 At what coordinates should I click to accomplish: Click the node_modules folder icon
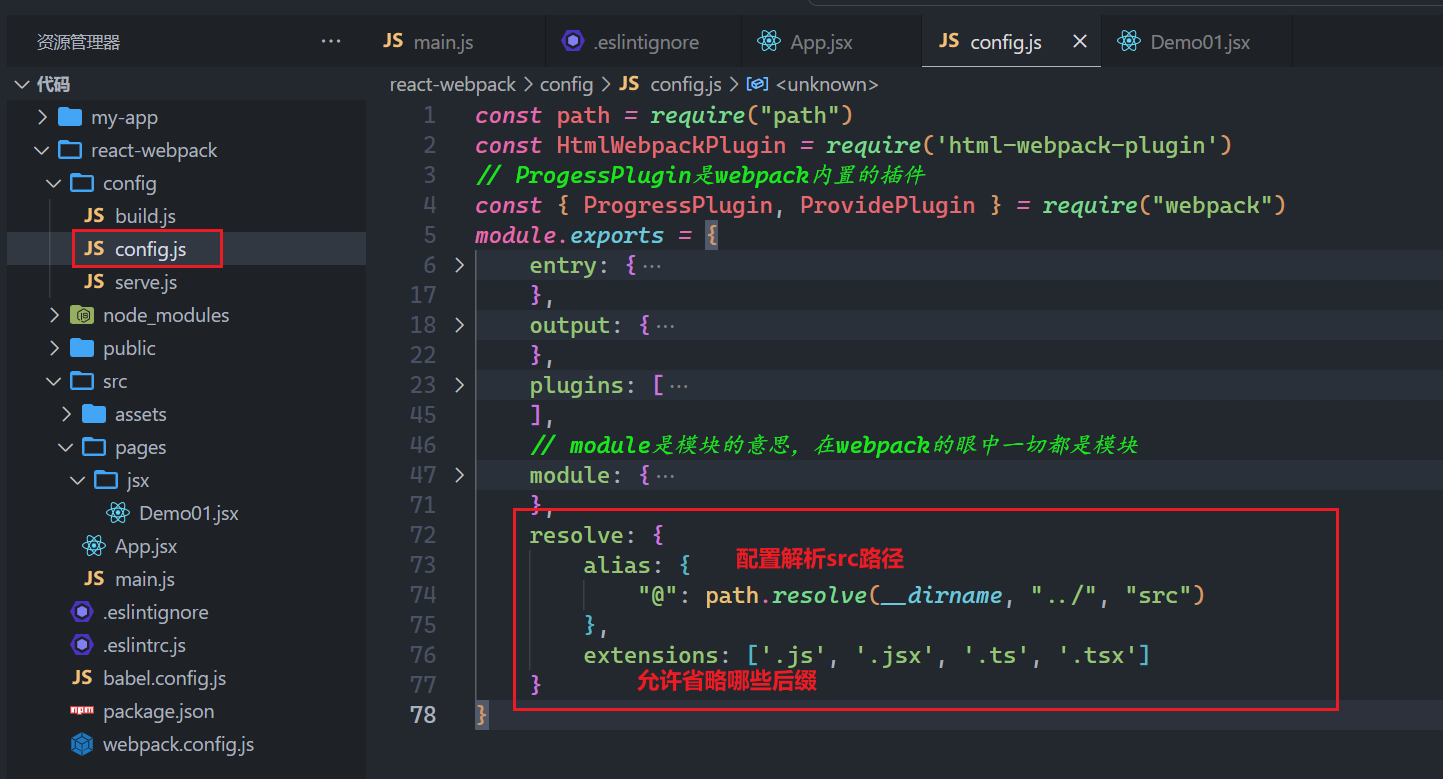82,315
